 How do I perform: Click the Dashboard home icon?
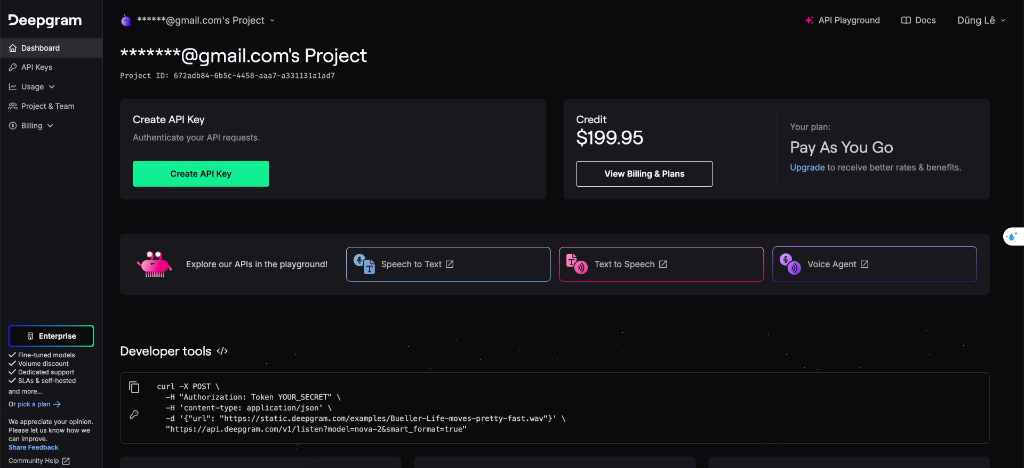[13, 48]
